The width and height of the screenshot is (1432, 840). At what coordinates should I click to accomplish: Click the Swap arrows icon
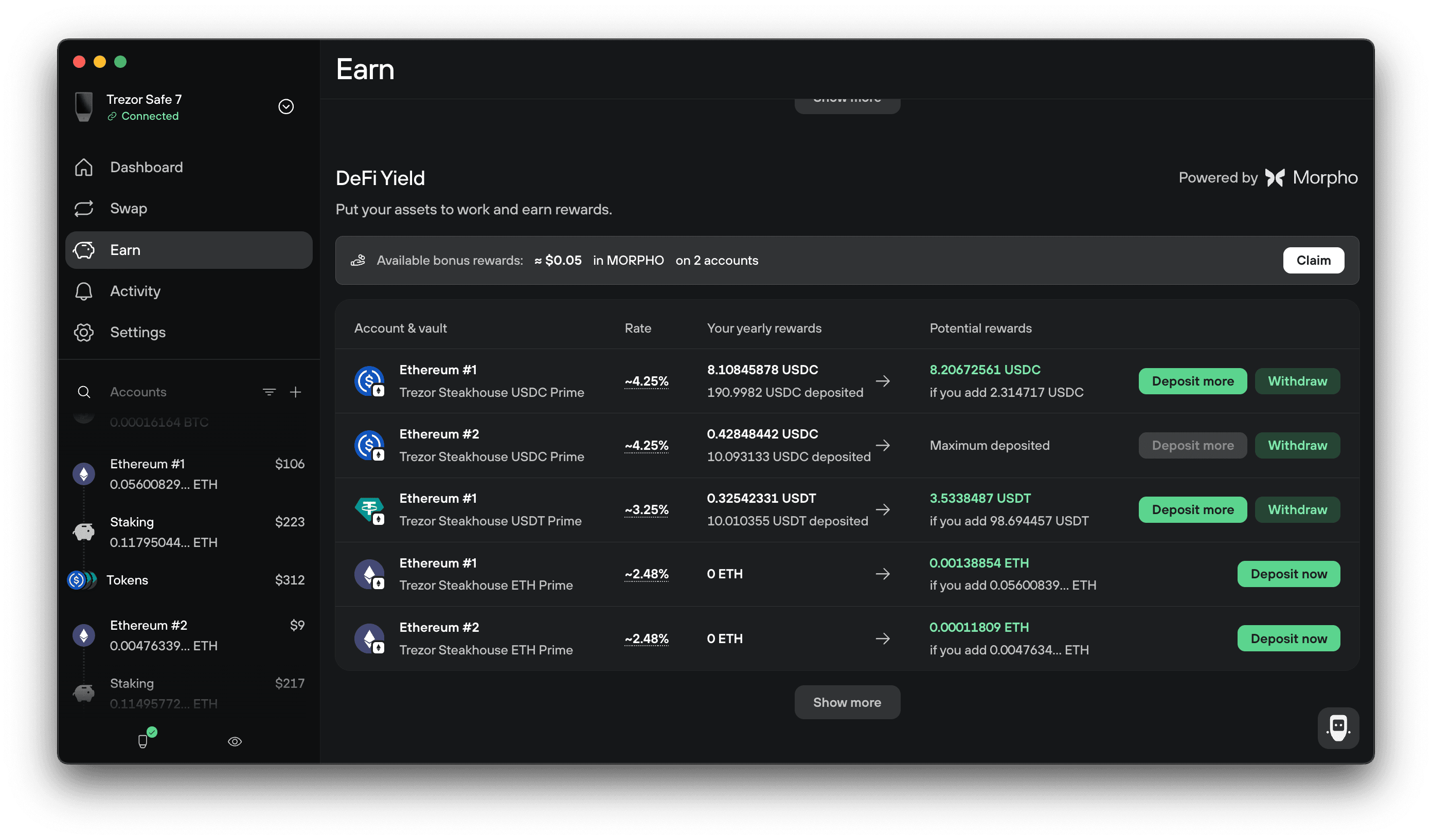click(83, 208)
